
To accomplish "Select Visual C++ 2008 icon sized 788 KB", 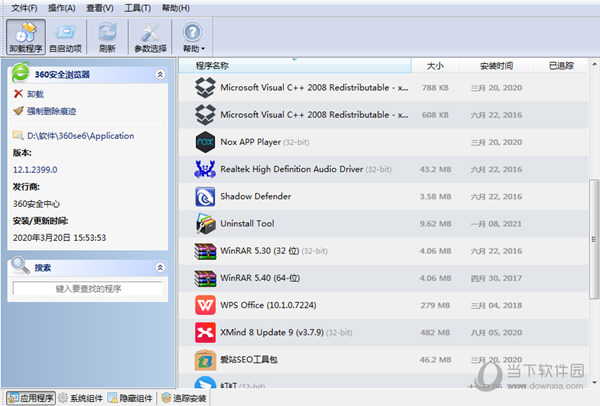I will point(205,88).
